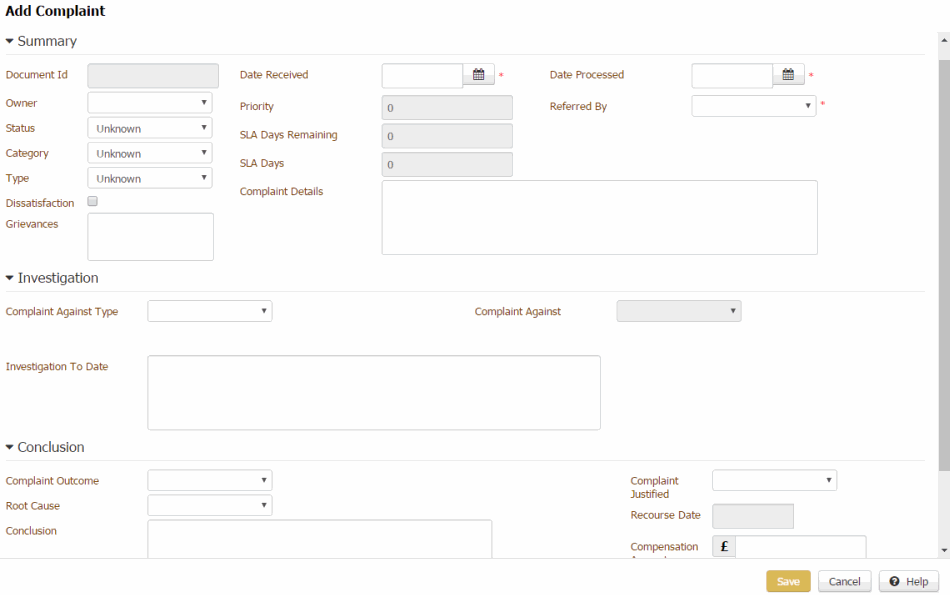Viewport: 950px width, 595px height.
Task: Collapse the Investigation section
Action: click(x=9, y=278)
